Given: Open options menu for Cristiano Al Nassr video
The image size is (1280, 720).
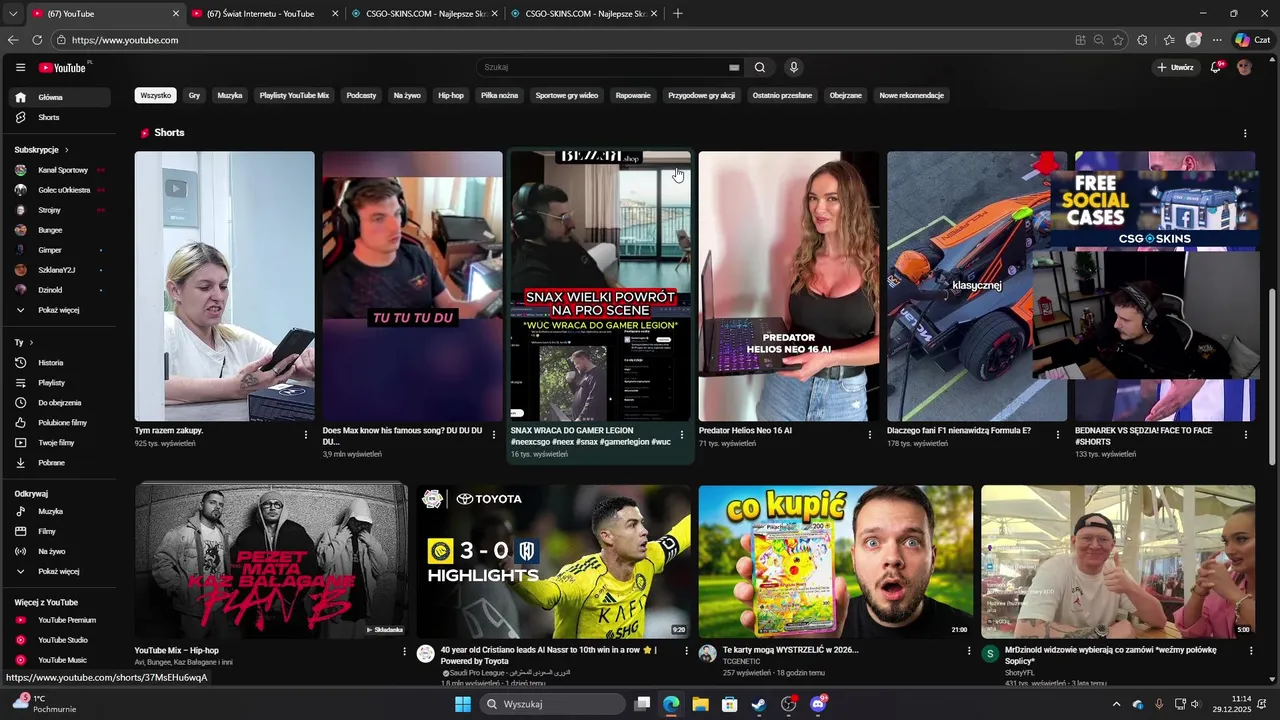Looking at the screenshot, I should pos(686,651).
